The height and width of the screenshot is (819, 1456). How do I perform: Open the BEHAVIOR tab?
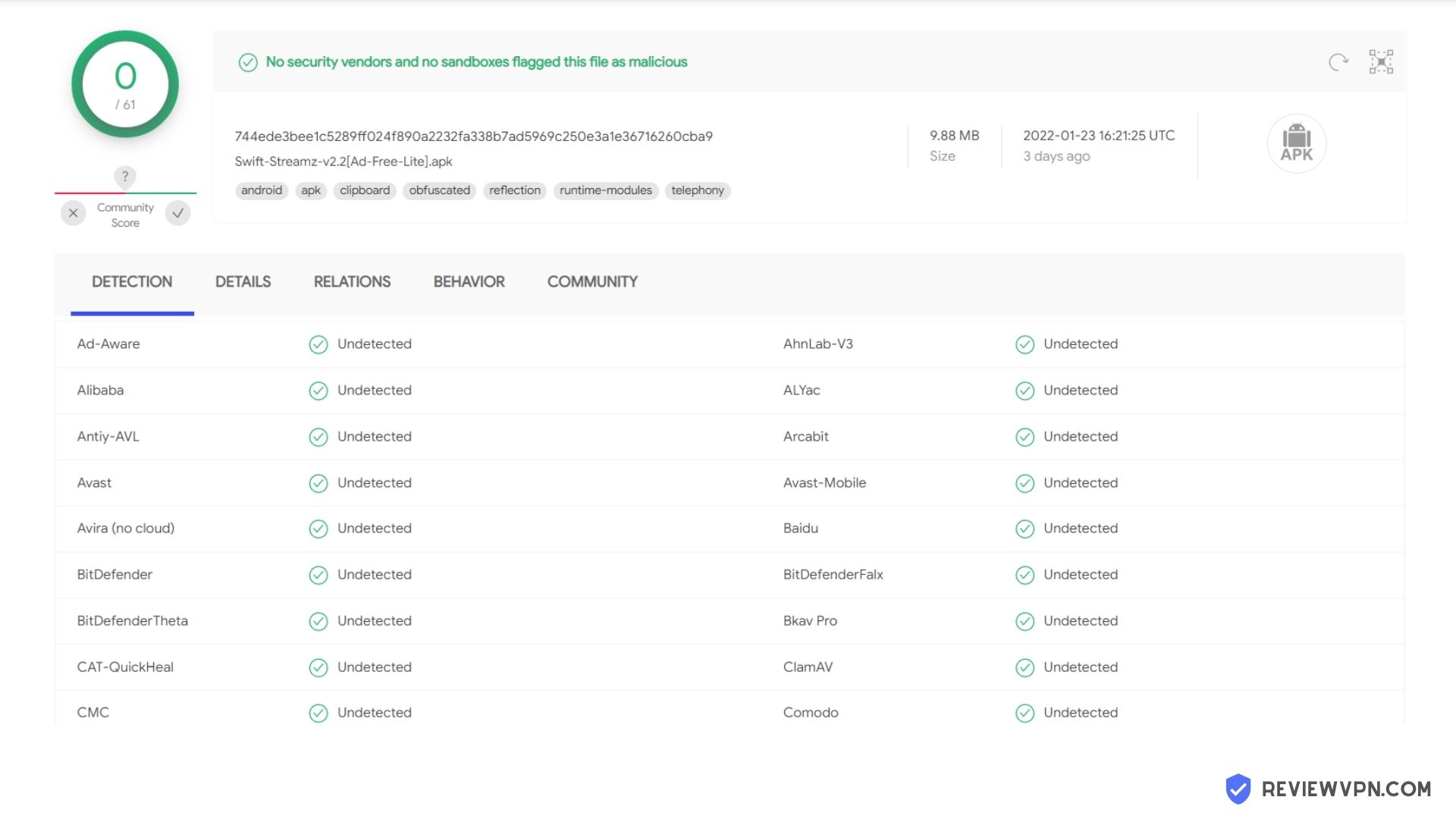(469, 282)
